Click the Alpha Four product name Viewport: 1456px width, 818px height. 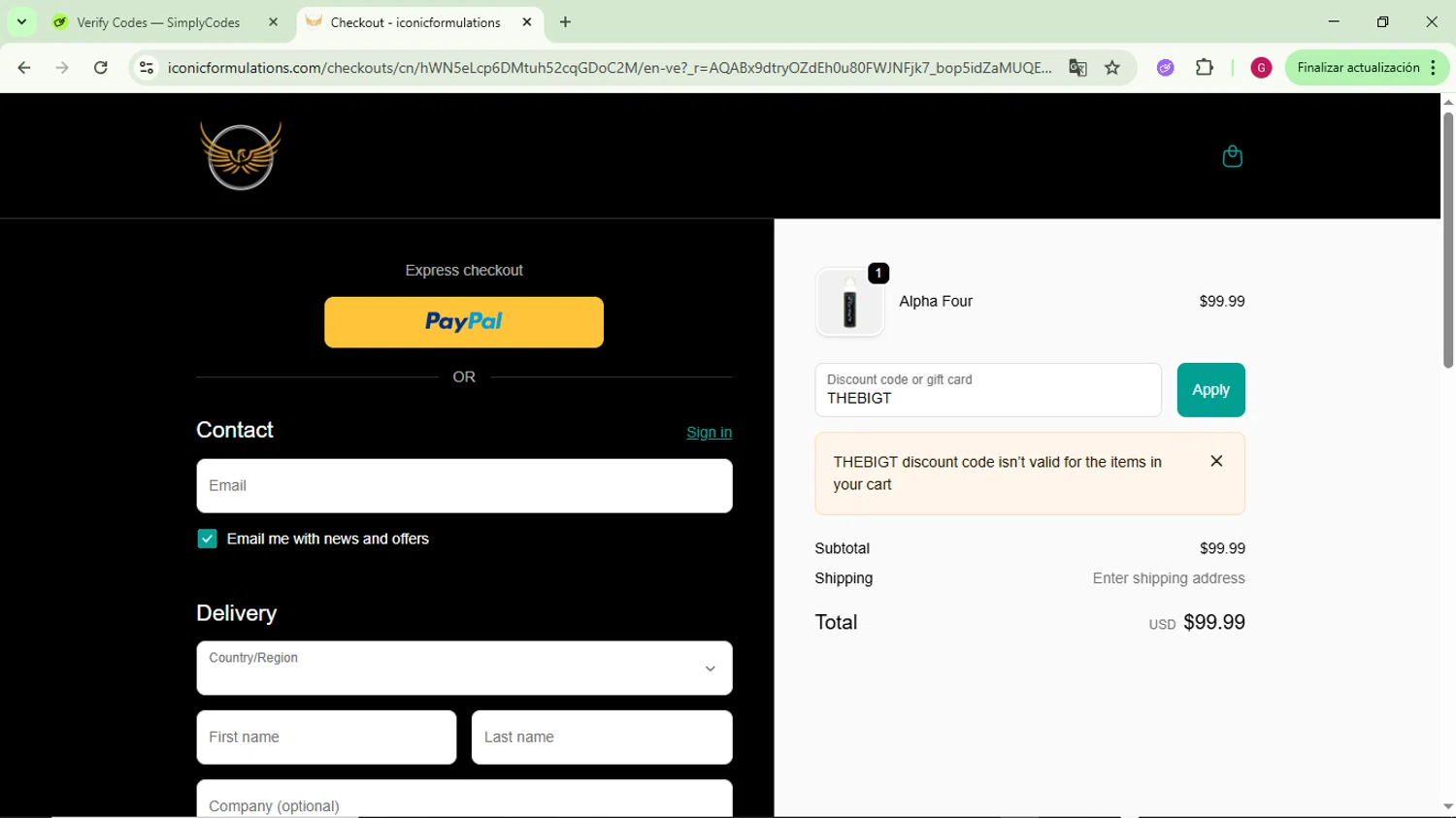pos(936,302)
